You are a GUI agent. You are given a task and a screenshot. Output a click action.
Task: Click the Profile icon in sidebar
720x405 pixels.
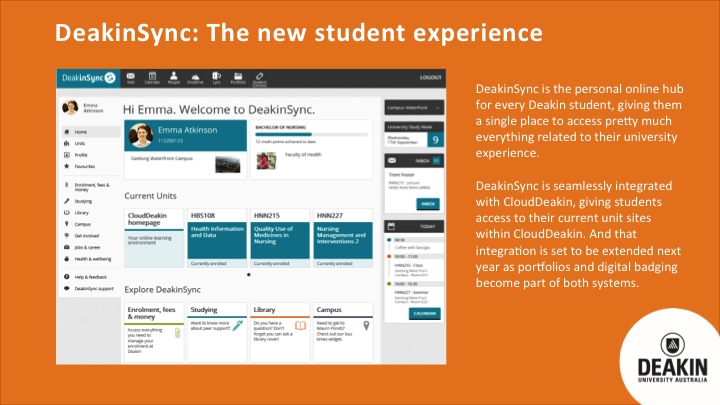(67, 155)
